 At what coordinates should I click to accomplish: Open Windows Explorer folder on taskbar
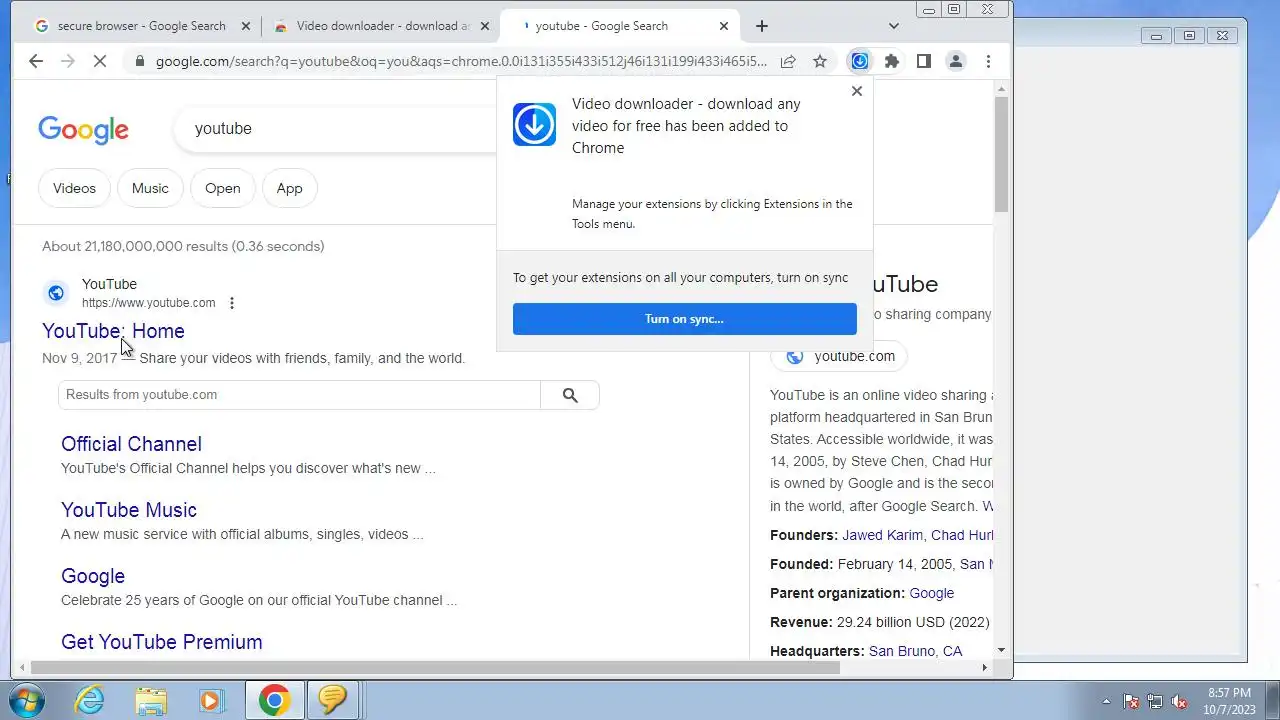(x=151, y=700)
